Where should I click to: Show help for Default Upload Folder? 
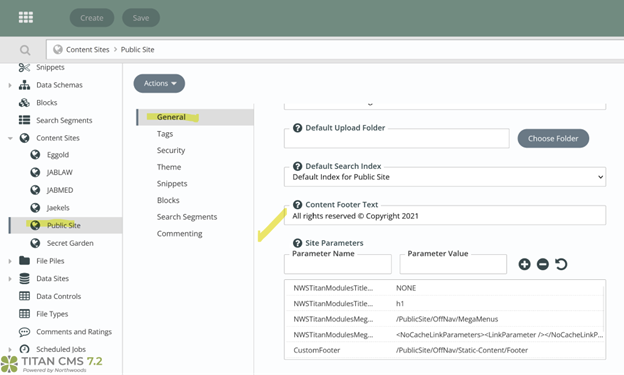coord(297,128)
